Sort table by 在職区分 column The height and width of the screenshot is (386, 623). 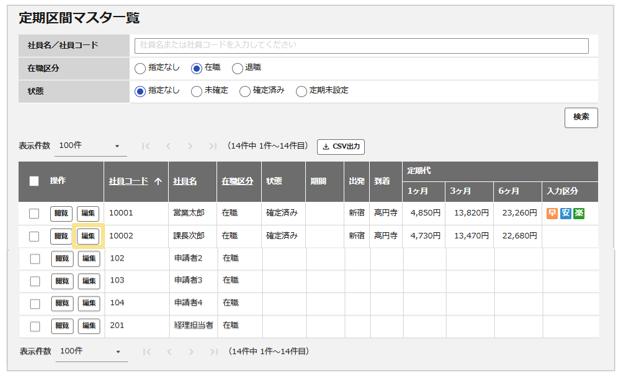237,181
